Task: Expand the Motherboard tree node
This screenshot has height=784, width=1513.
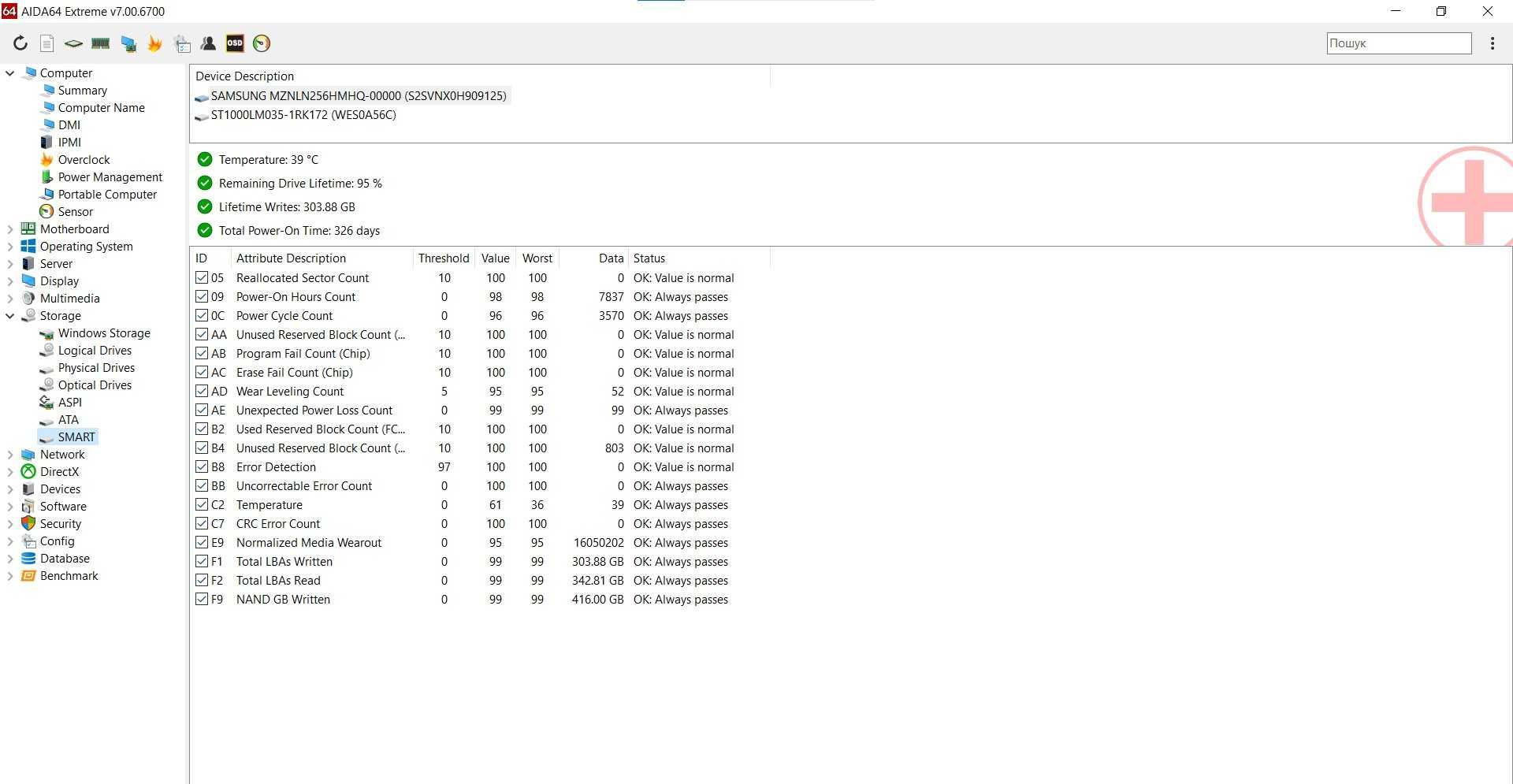Action: point(10,229)
